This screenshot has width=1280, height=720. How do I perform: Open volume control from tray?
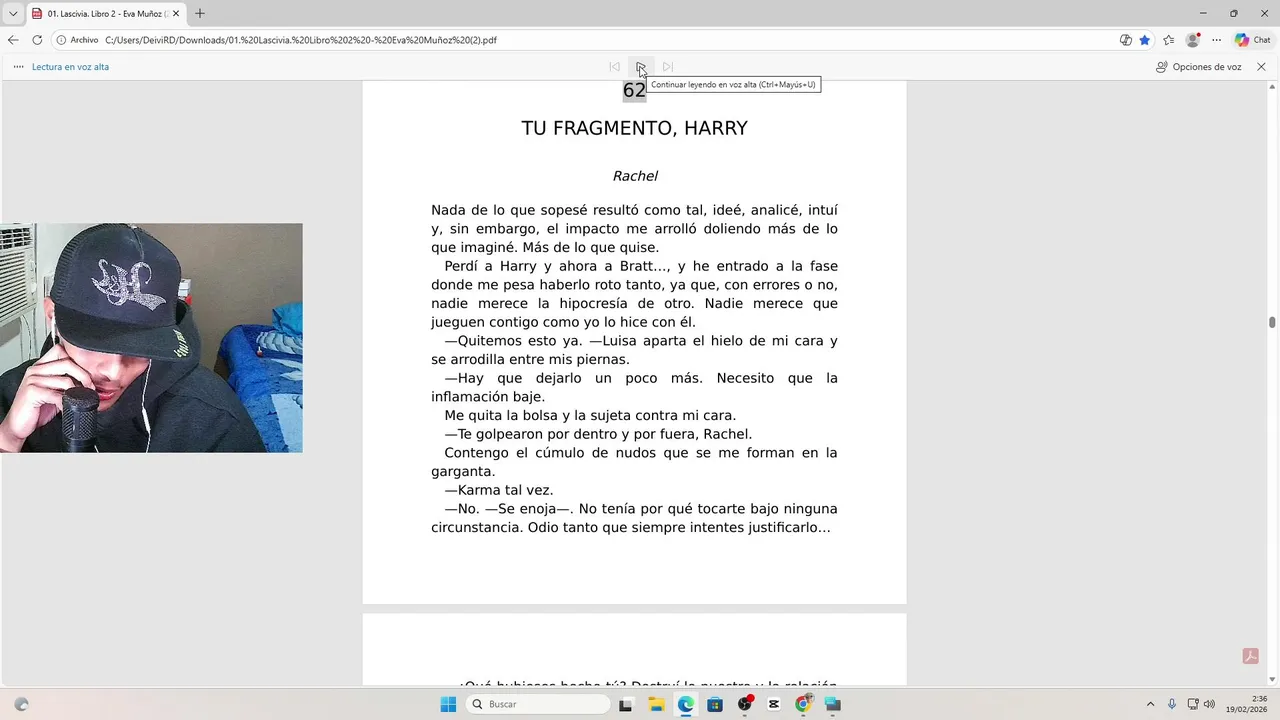(1209, 704)
